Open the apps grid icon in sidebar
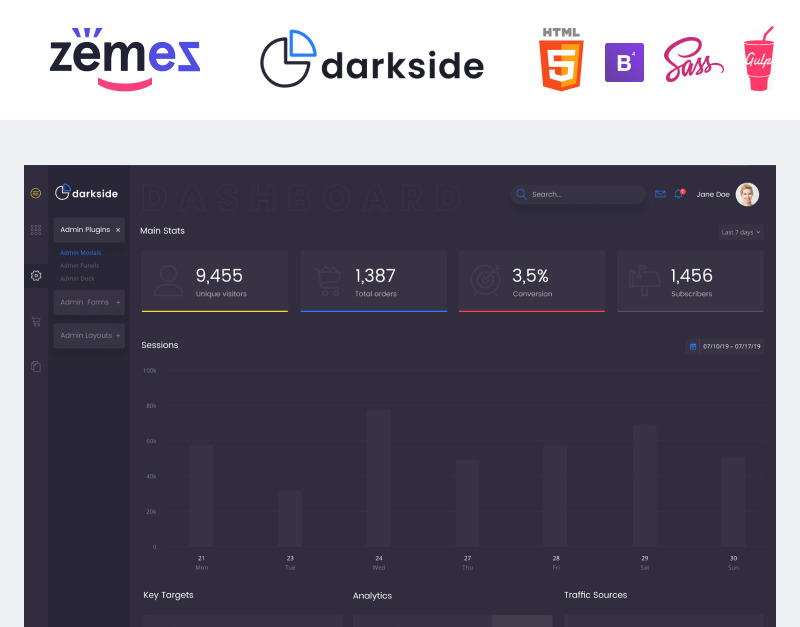Viewport: 800px width, 627px height. point(36,230)
